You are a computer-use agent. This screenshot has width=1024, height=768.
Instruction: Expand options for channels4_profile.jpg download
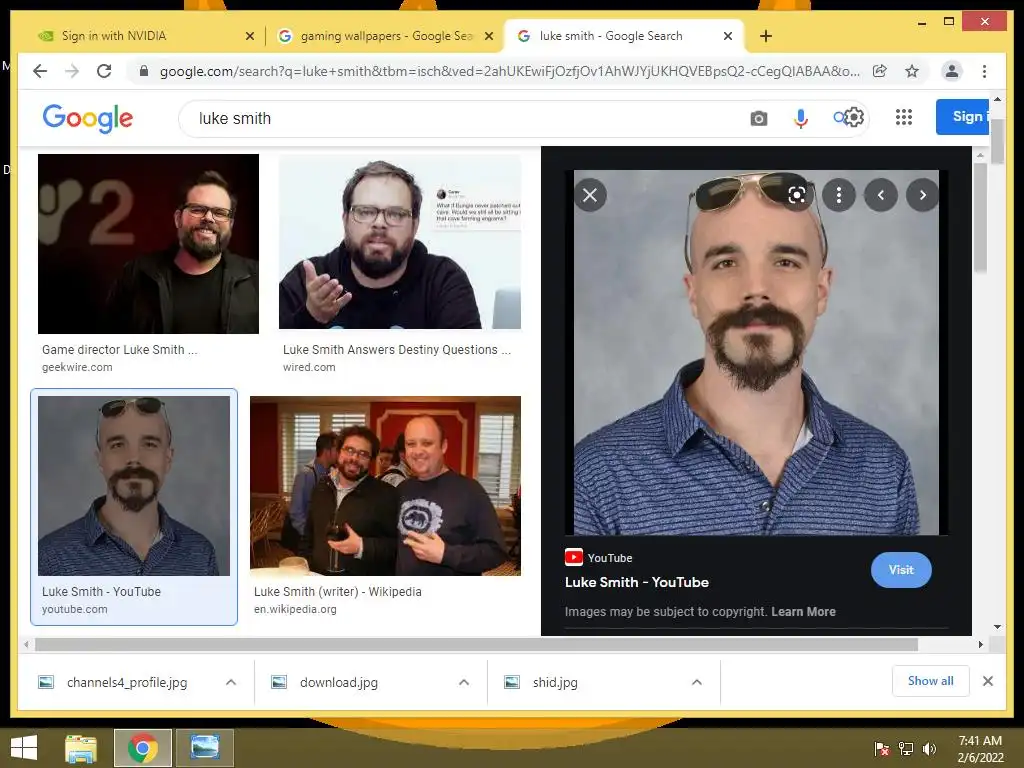[x=231, y=682]
